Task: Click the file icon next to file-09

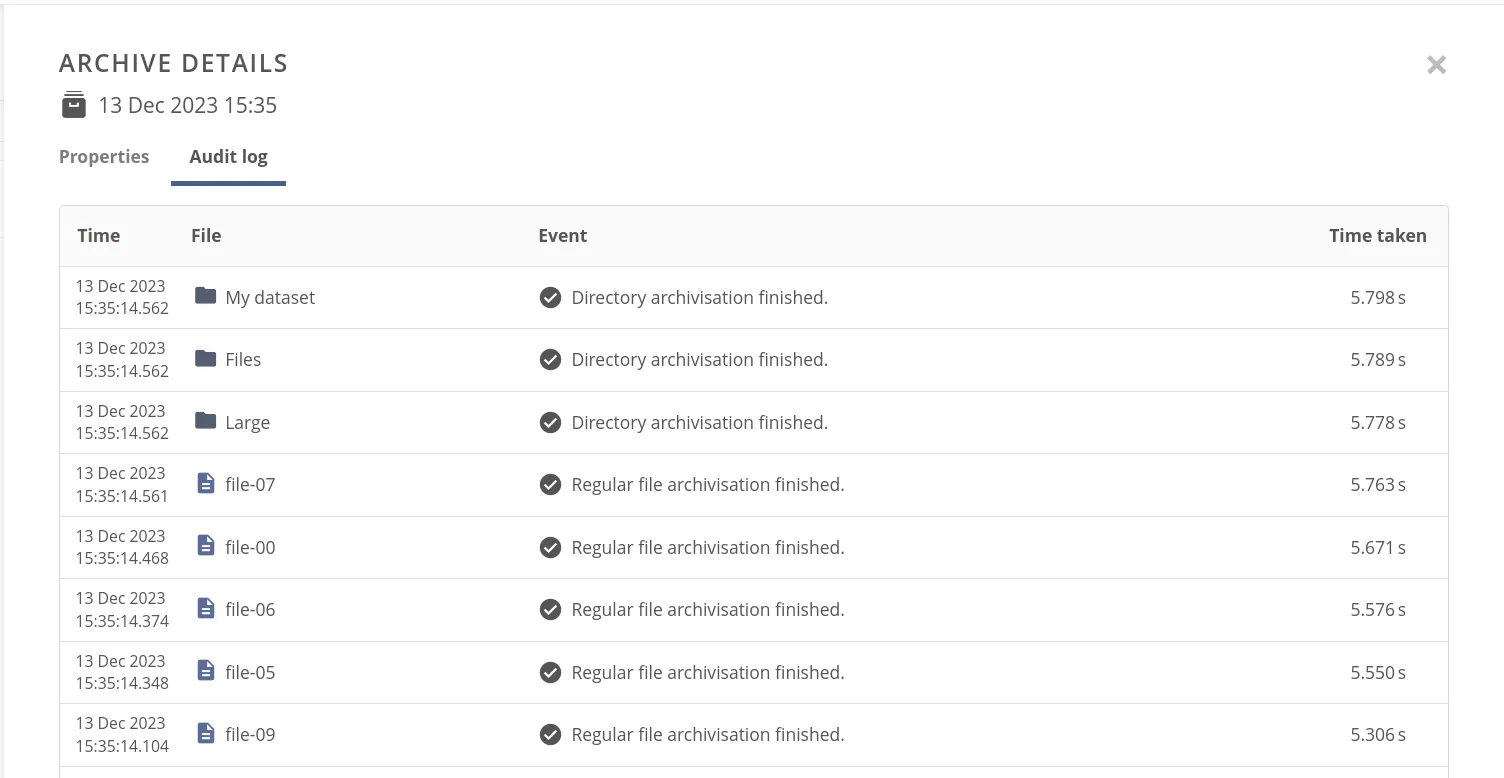Action: 206,734
